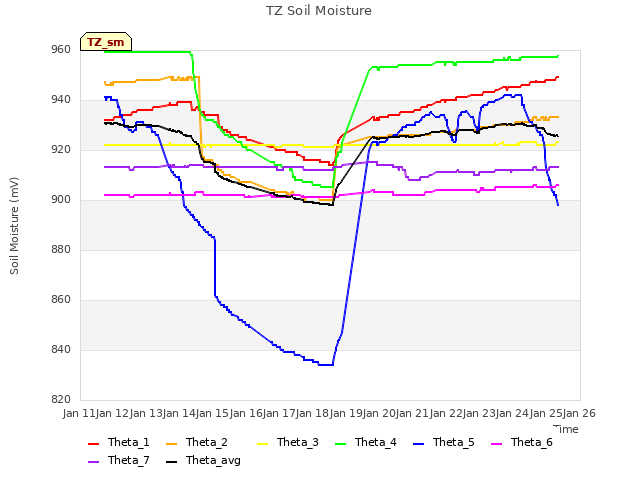Screen dimensions: 640x480
Task: Click the red Theta_1 legend swatch
Action: coord(93,444)
